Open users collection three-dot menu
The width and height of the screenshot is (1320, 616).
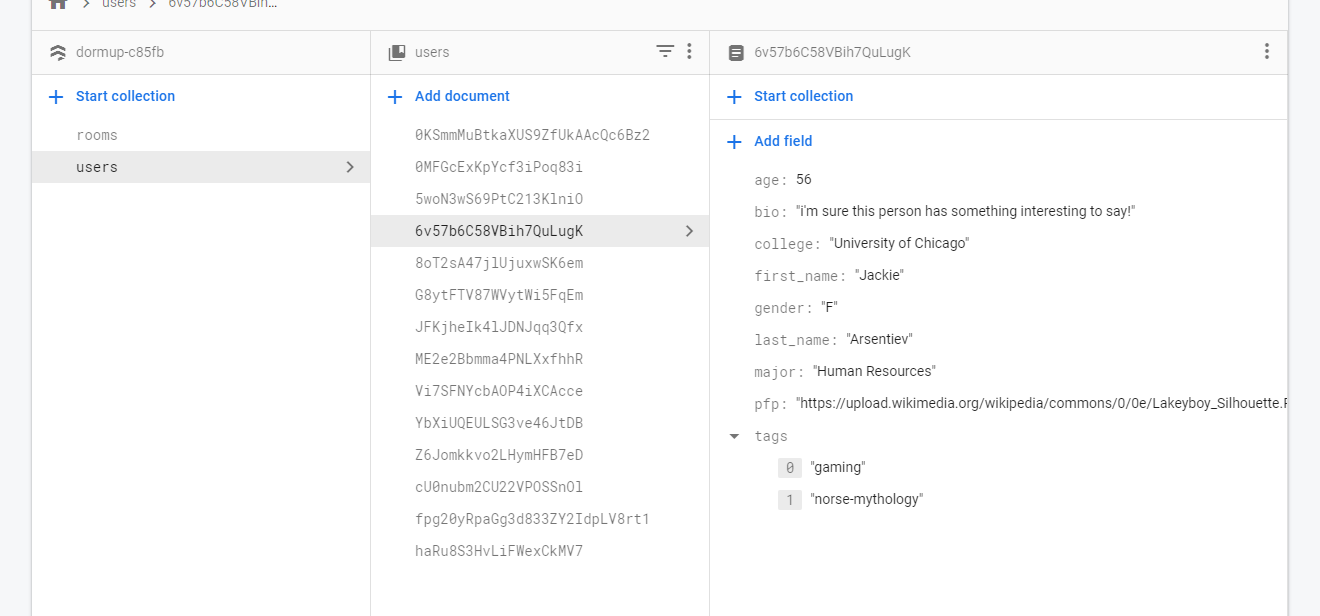pyautogui.click(x=689, y=52)
